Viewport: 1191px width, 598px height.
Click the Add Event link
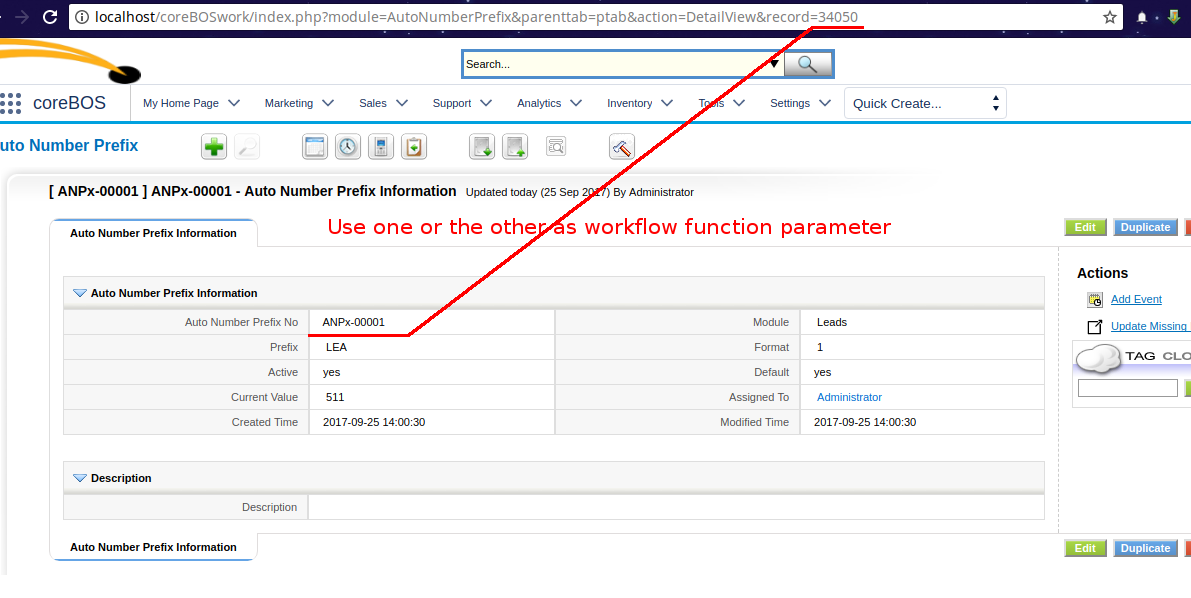point(1136,299)
